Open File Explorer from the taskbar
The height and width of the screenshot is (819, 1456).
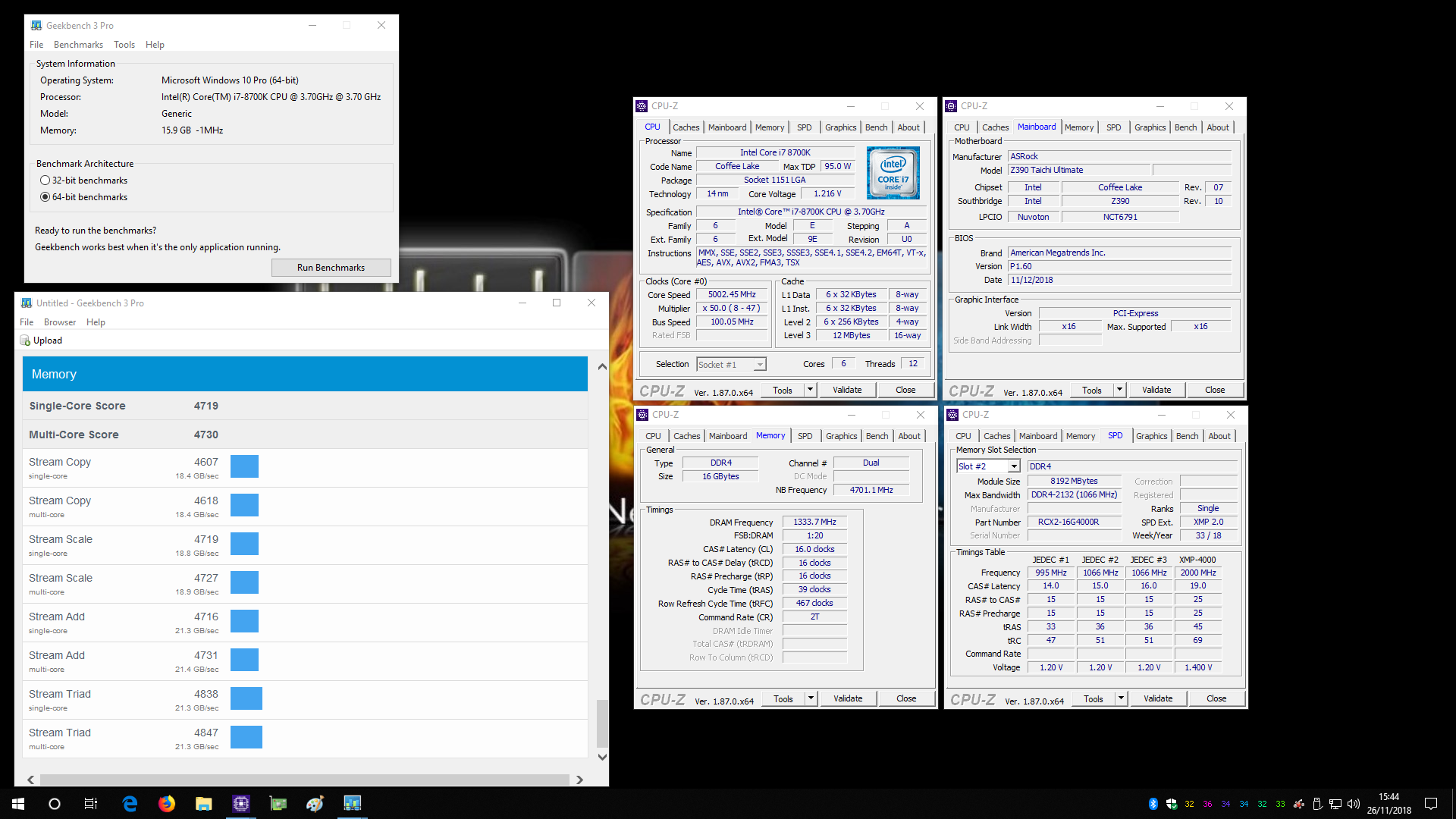pos(203,804)
